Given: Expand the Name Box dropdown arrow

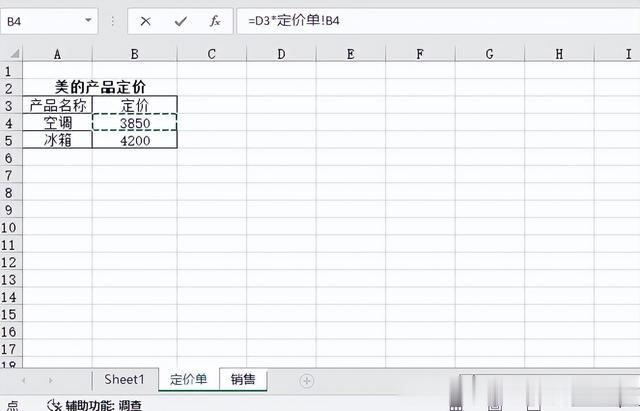Looking at the screenshot, I should pos(88,20).
